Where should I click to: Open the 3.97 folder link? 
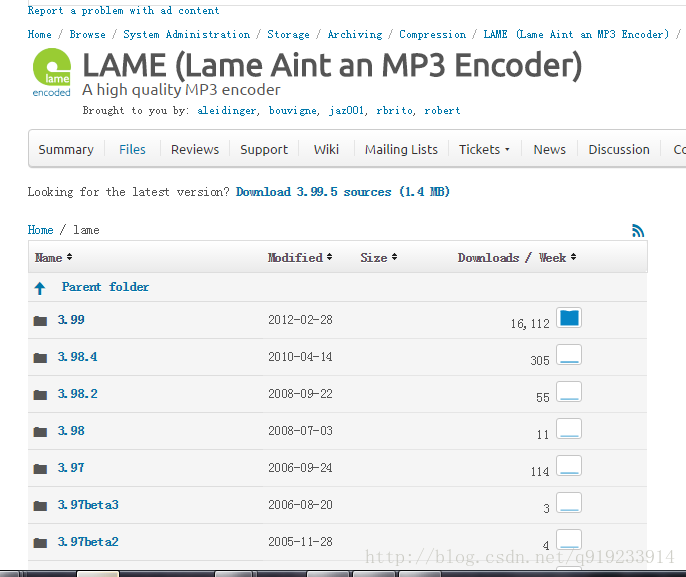point(71,468)
